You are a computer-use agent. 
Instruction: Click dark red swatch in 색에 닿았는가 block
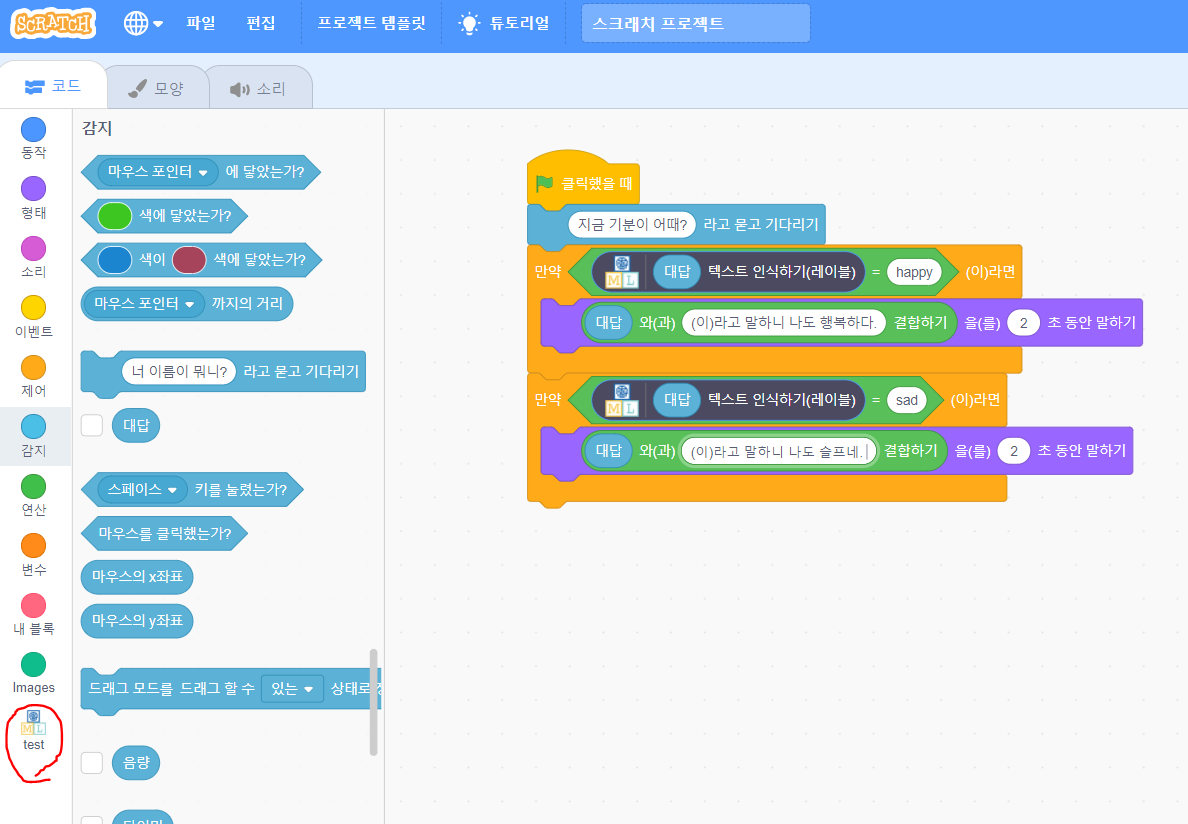click(189, 260)
